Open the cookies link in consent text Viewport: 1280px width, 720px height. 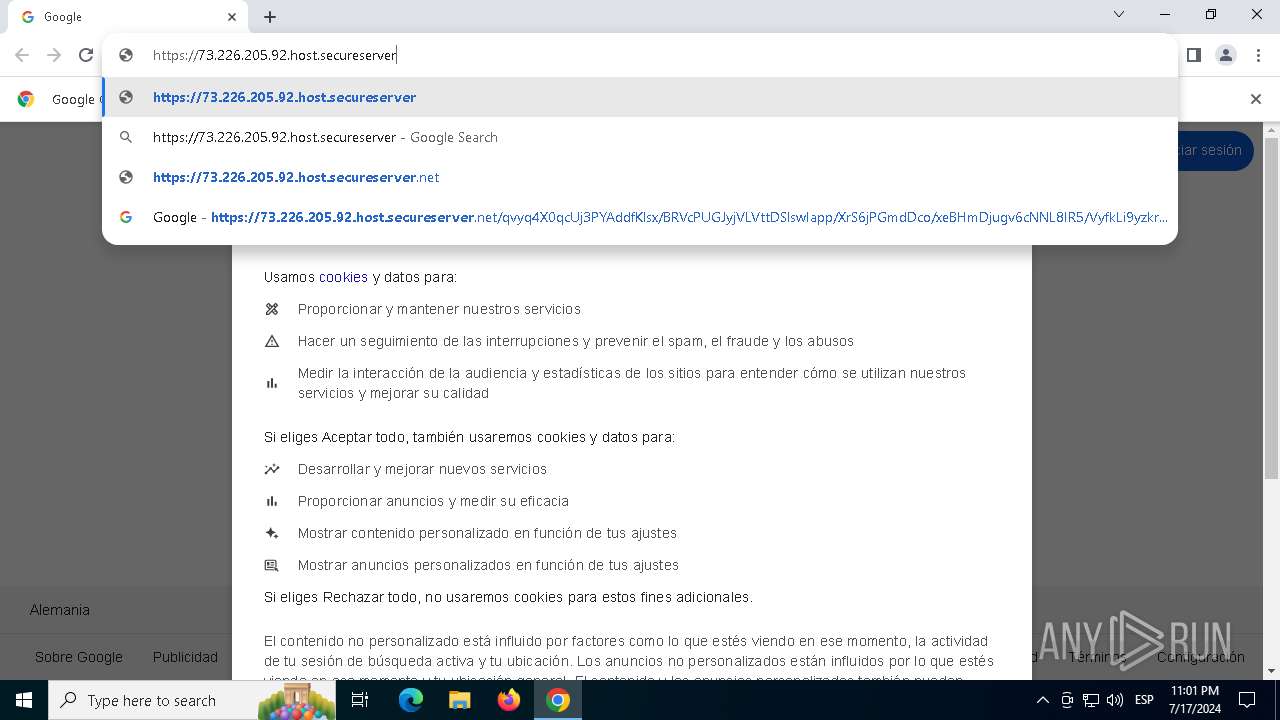pos(343,277)
